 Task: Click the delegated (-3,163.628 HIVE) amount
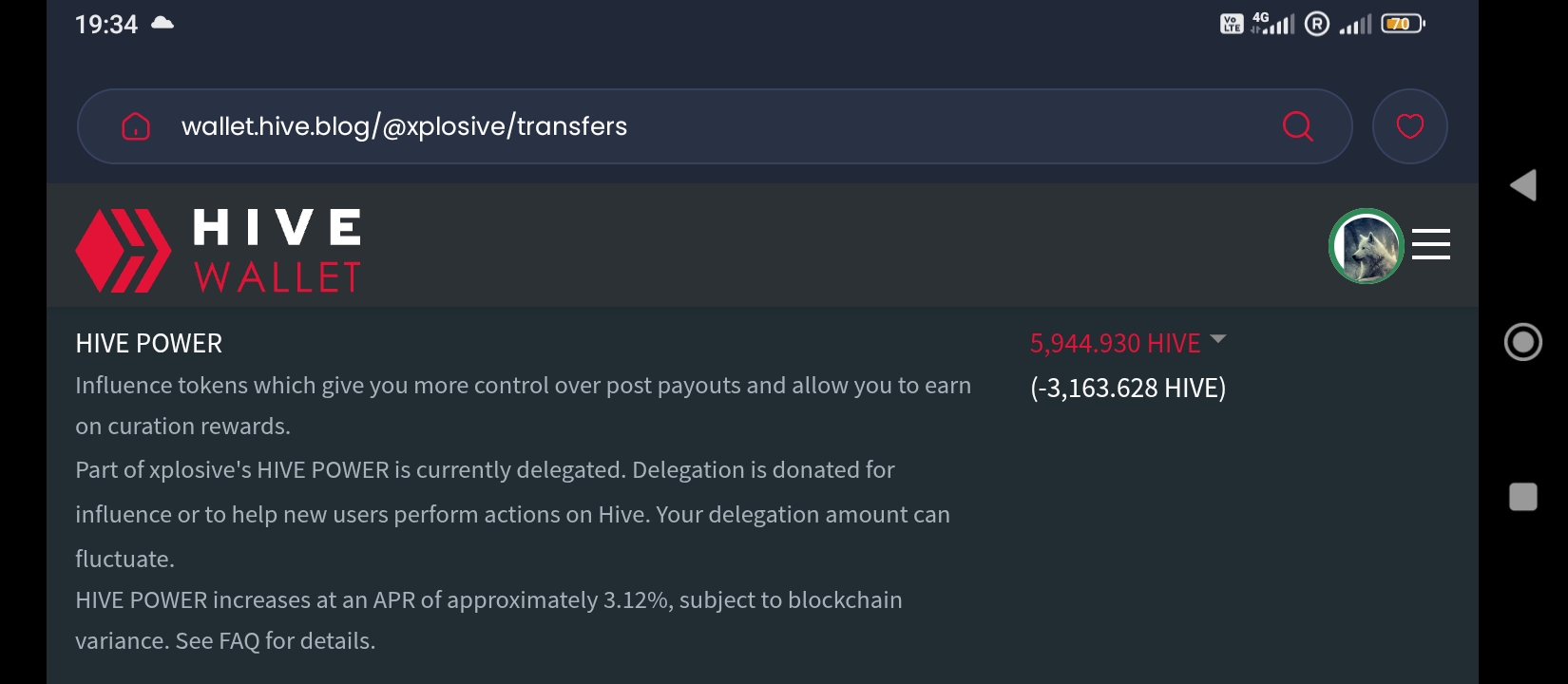click(1128, 388)
